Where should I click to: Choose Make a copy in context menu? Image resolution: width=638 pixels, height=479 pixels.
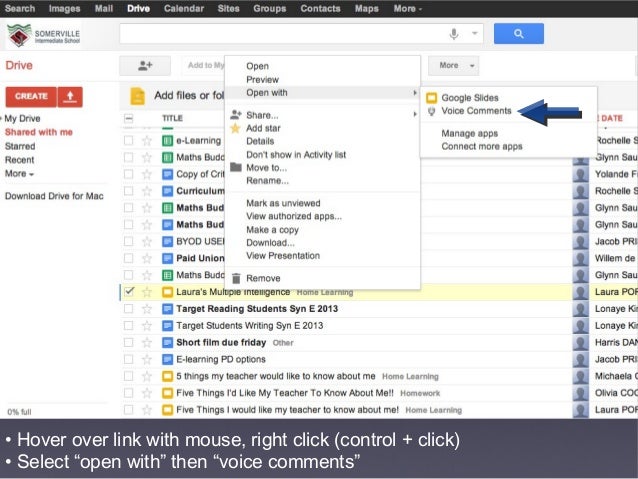pyautogui.click(x=272, y=230)
